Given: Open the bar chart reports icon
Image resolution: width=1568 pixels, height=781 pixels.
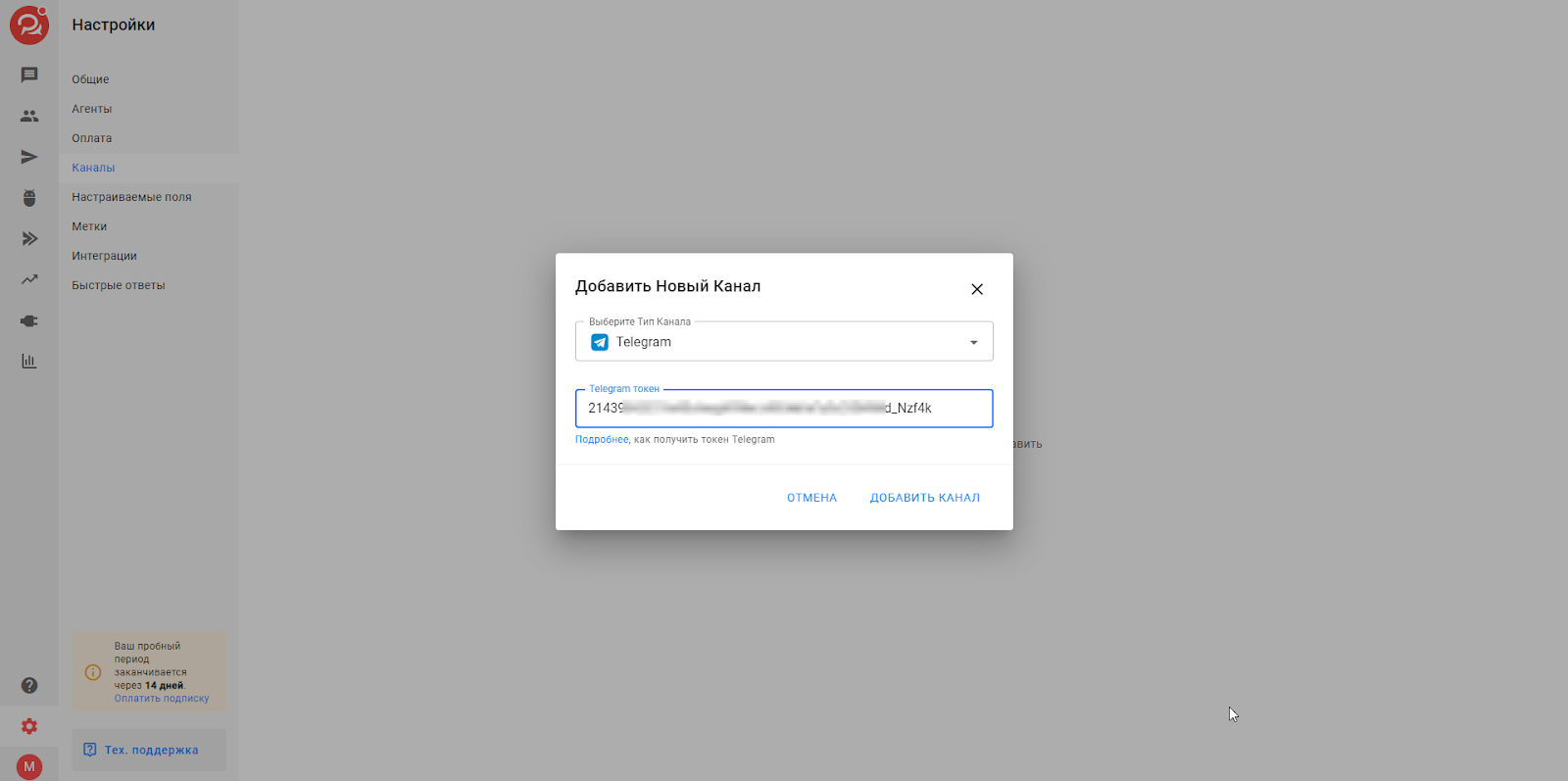Looking at the screenshot, I should (29, 362).
